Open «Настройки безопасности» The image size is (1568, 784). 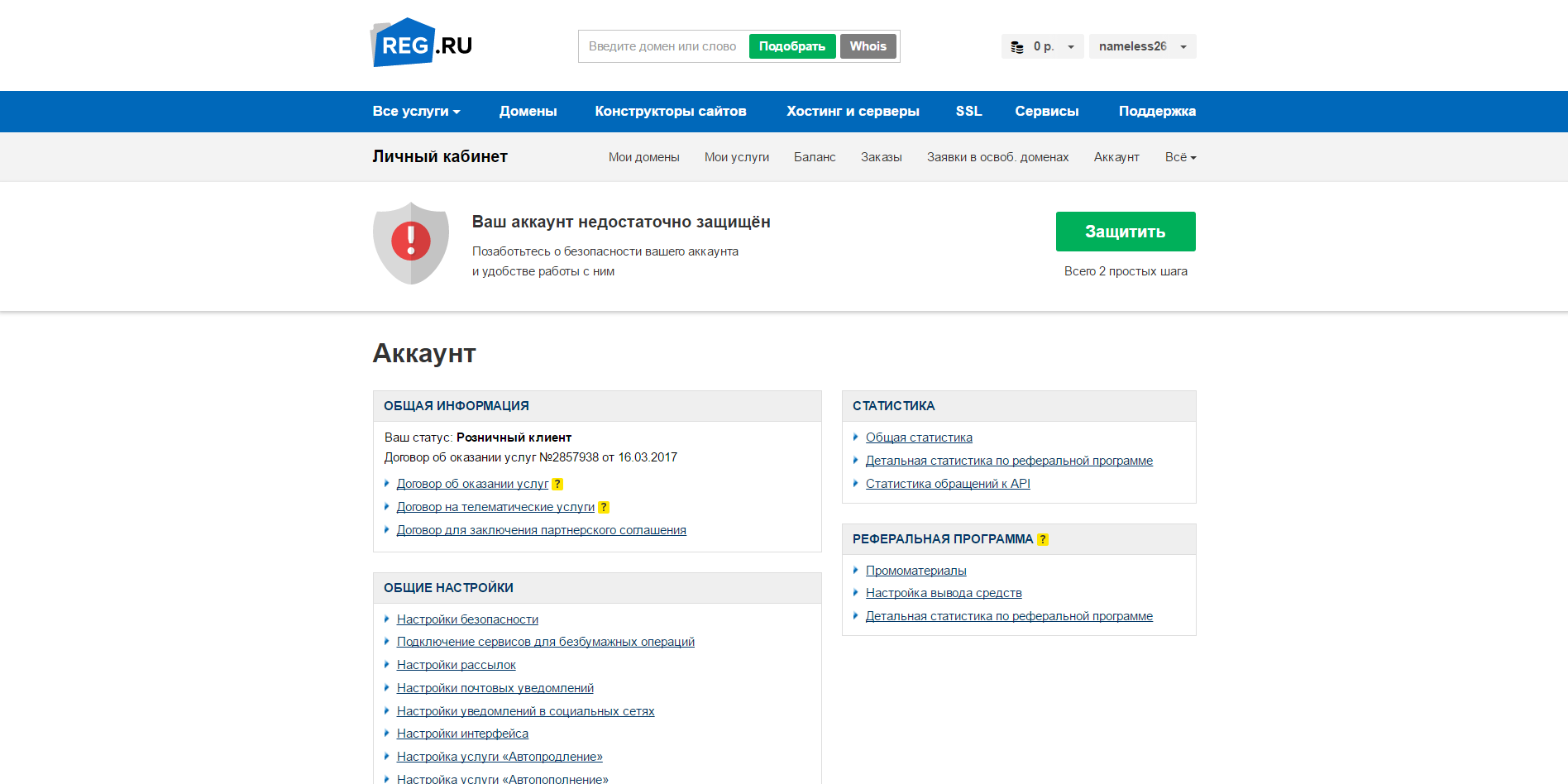pos(467,619)
